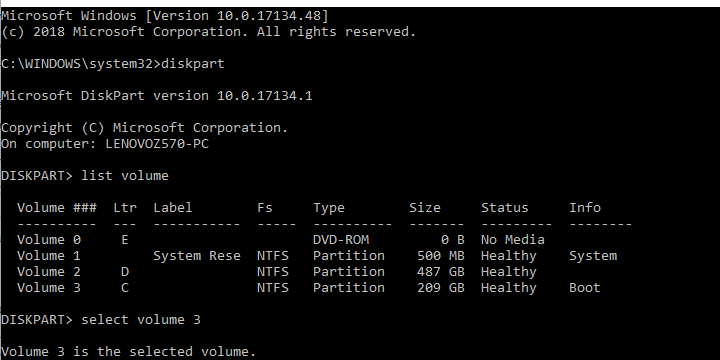Click the 'diskpart' command text
The width and height of the screenshot is (720, 360).
tap(192, 63)
